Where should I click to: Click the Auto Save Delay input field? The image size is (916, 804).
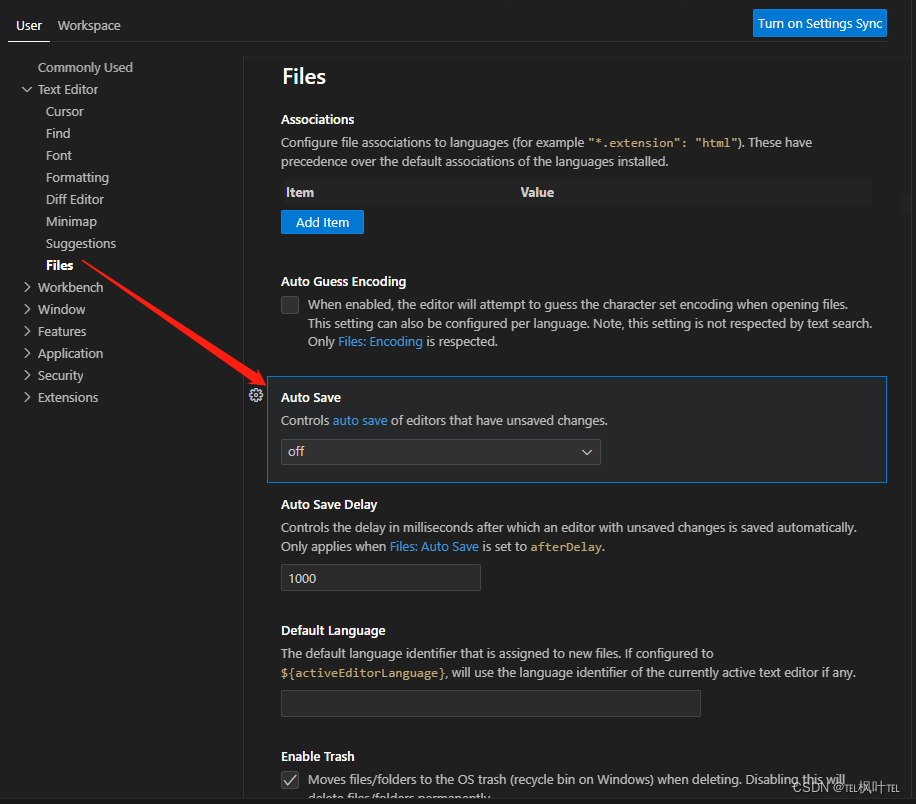pyautogui.click(x=380, y=577)
